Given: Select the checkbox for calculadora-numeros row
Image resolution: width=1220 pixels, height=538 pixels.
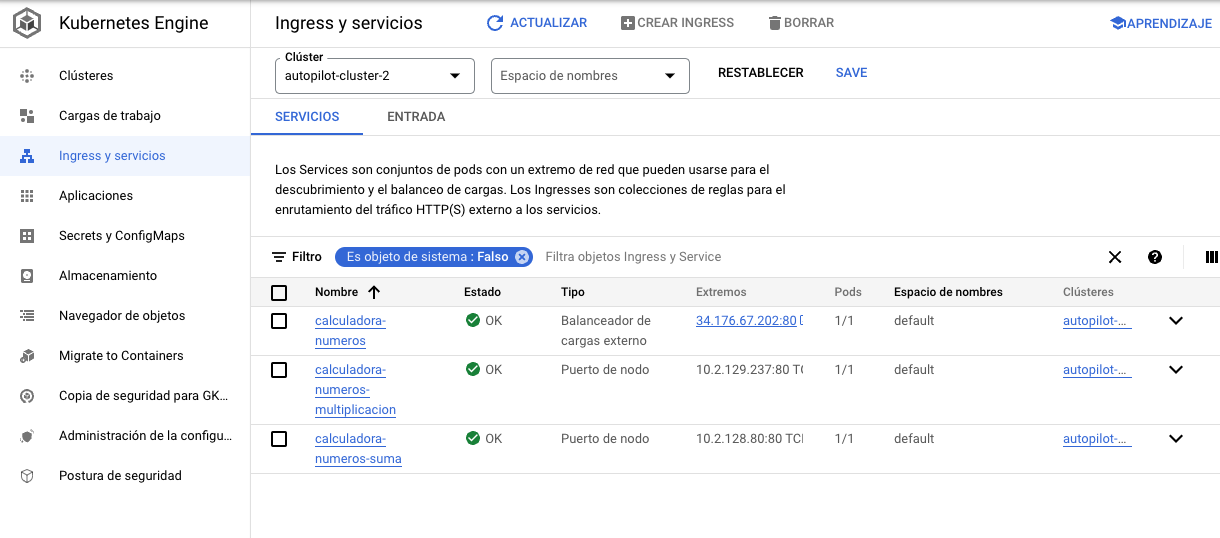Looking at the screenshot, I should [279, 321].
